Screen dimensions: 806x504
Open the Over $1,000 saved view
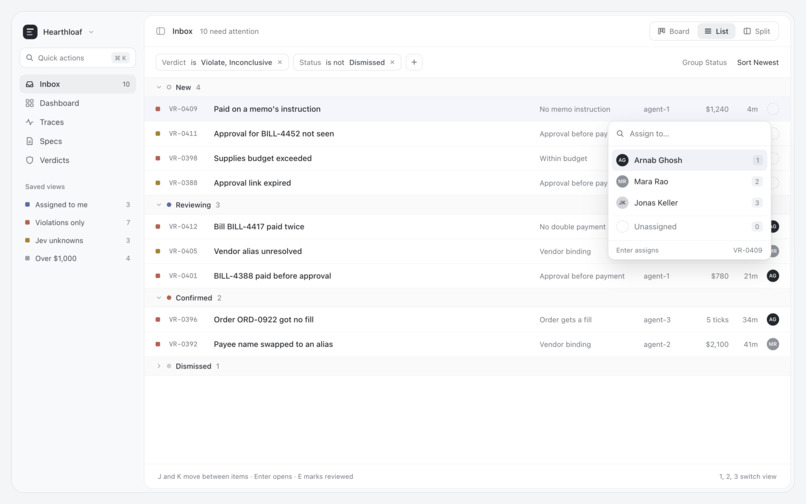(x=78, y=259)
